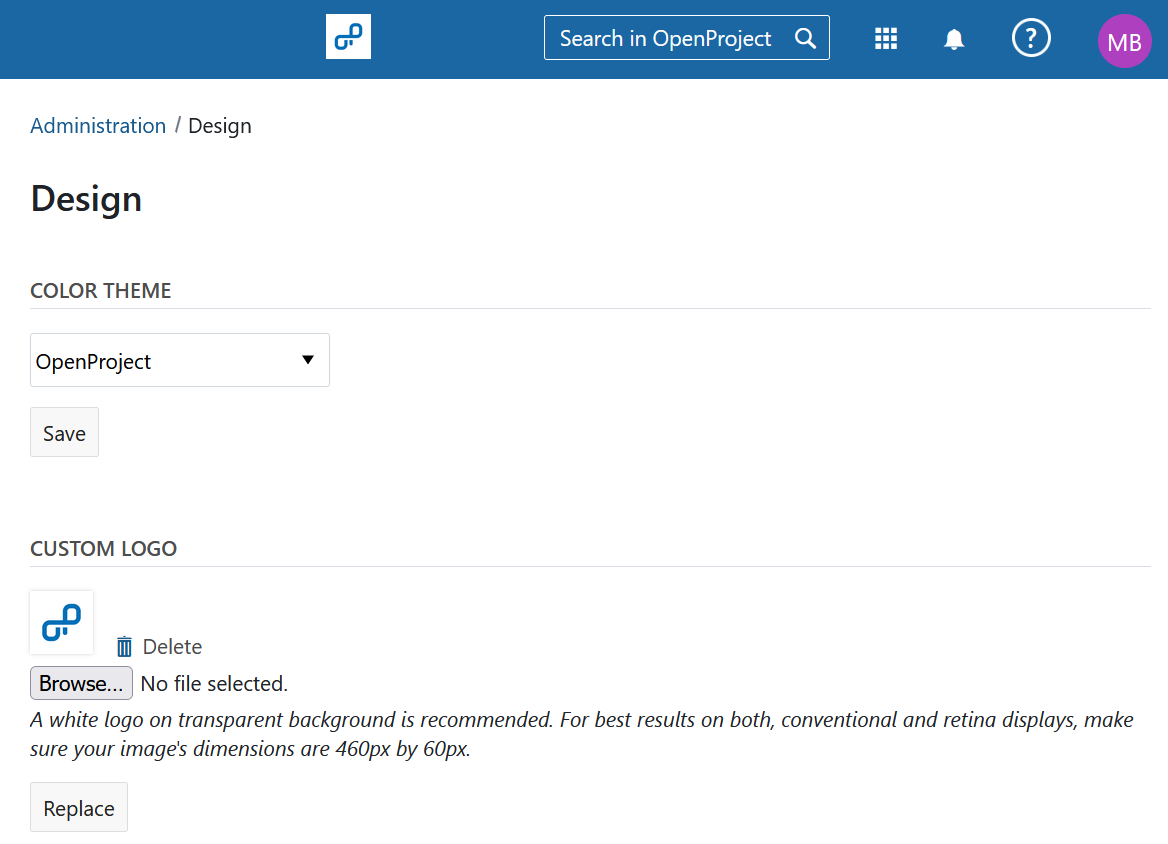The width and height of the screenshot is (1168, 844).
Task: Go to the Administration breadcrumb link
Action: pyautogui.click(x=98, y=126)
